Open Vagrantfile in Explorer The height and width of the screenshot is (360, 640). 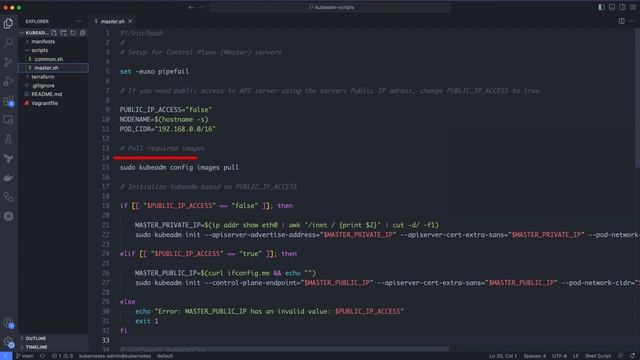pos(53,103)
